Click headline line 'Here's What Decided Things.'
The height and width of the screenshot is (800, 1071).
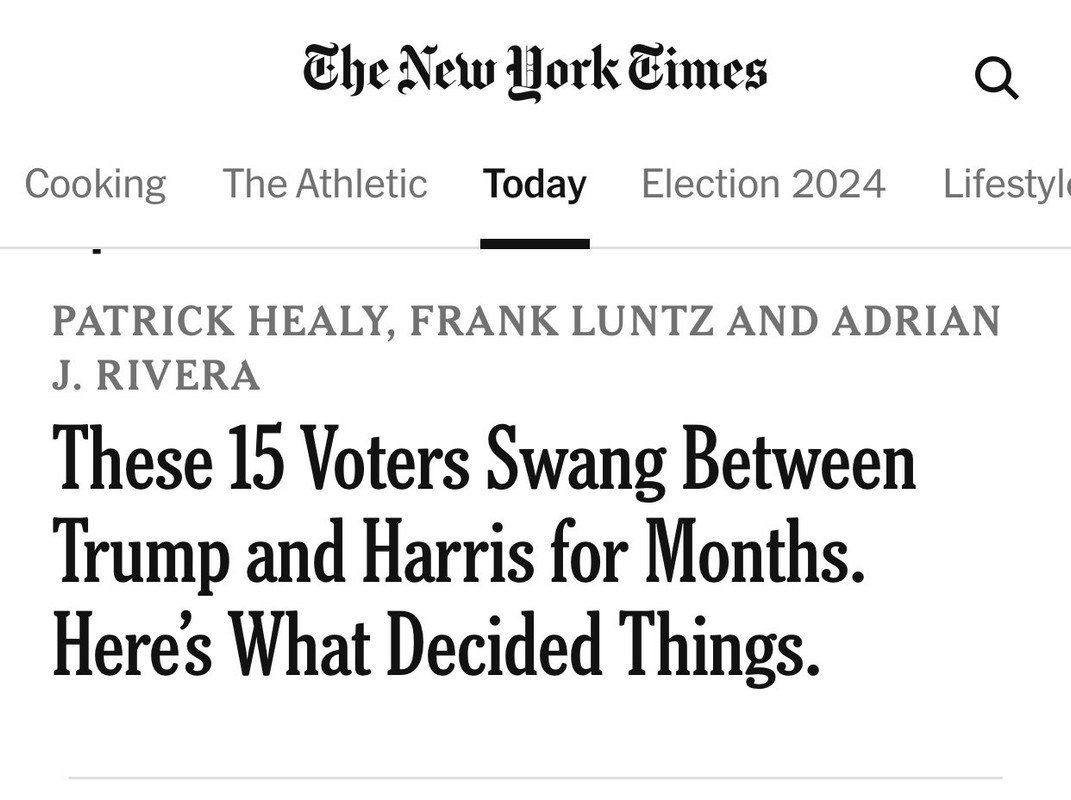436,645
